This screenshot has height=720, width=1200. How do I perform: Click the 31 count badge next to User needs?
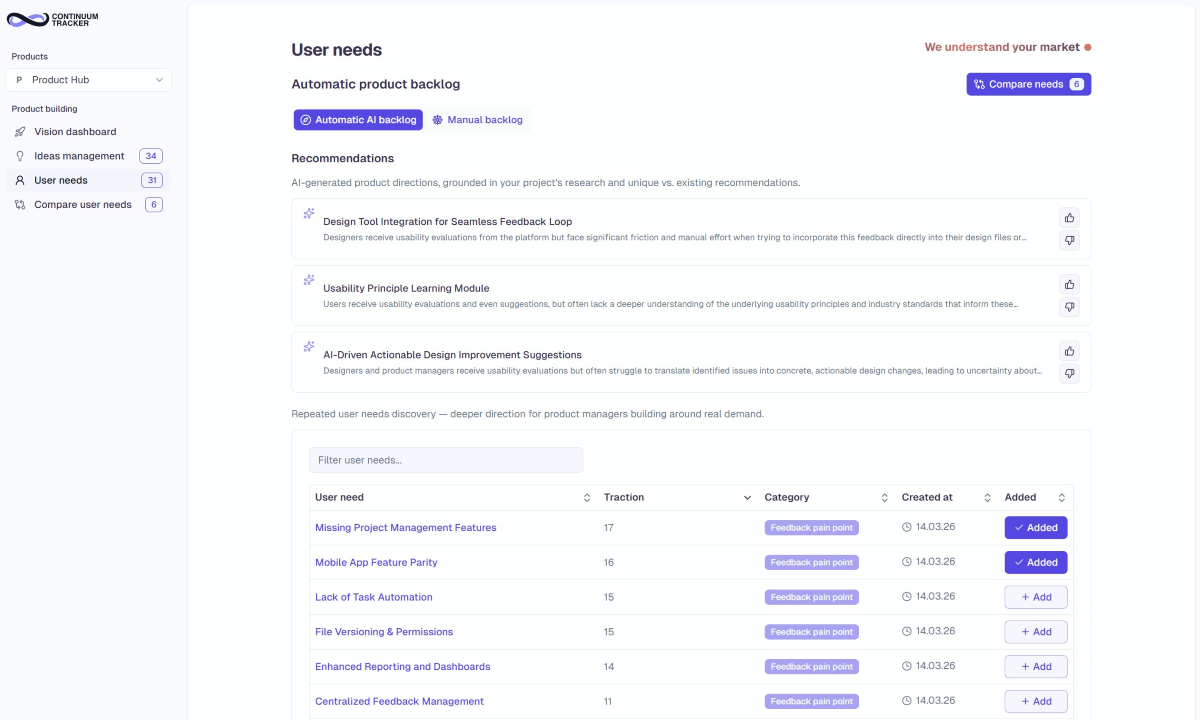click(x=151, y=180)
